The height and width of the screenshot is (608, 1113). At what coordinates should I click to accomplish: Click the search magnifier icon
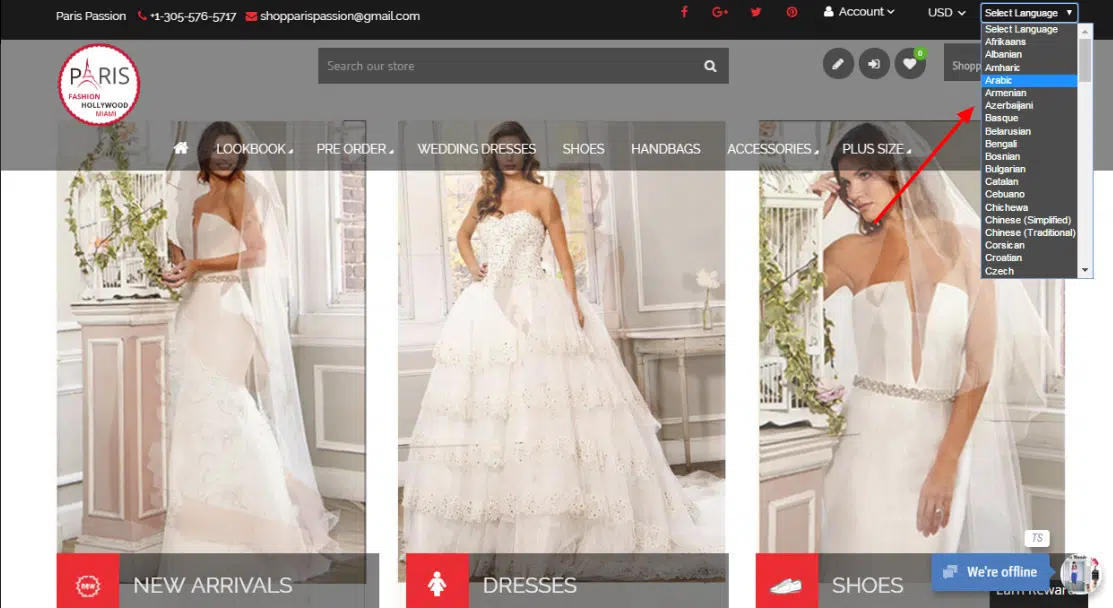pyautogui.click(x=710, y=66)
